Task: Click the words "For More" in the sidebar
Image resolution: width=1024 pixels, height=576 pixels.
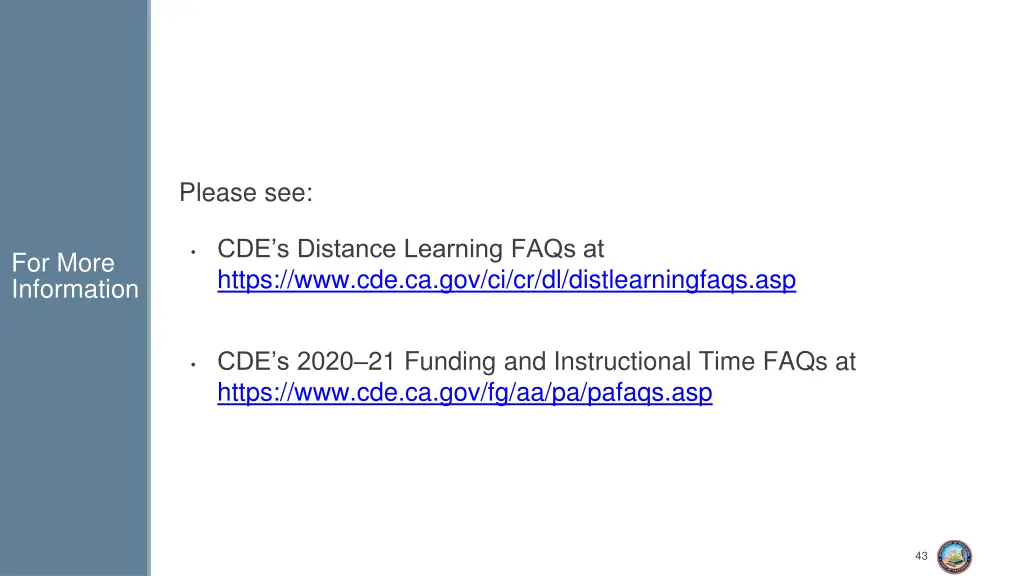Action: point(63,263)
